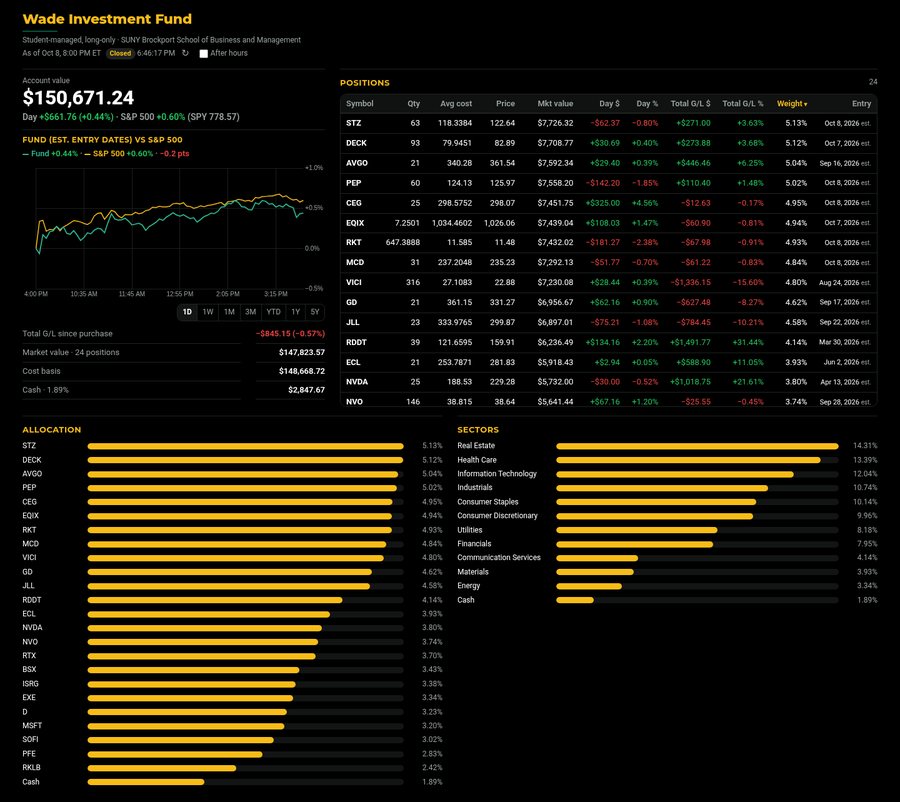Sort positions by Price column header
The height and width of the screenshot is (802, 900).
point(505,104)
